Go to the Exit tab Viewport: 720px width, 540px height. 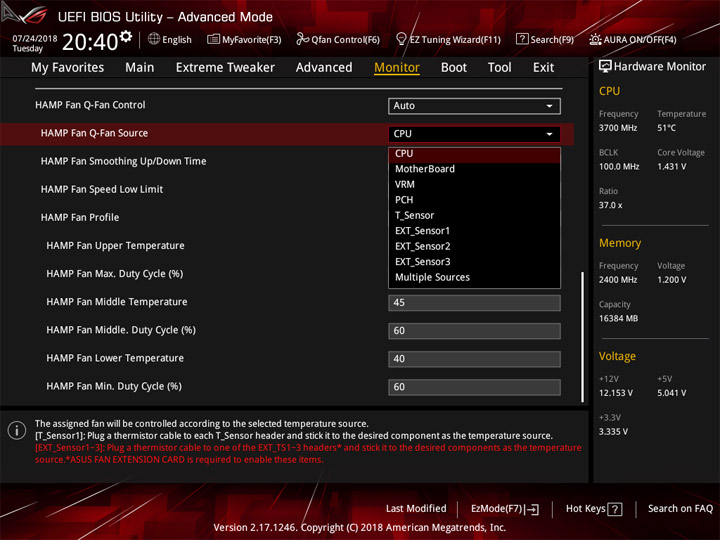(x=543, y=68)
